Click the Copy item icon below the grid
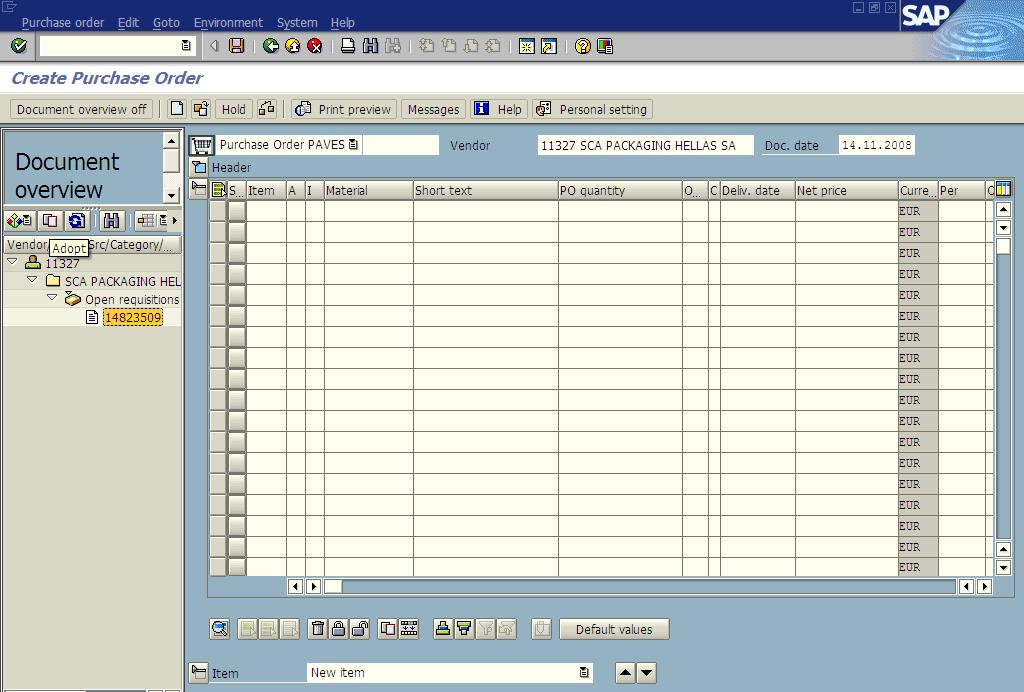Viewport: 1024px width, 692px height. point(387,629)
